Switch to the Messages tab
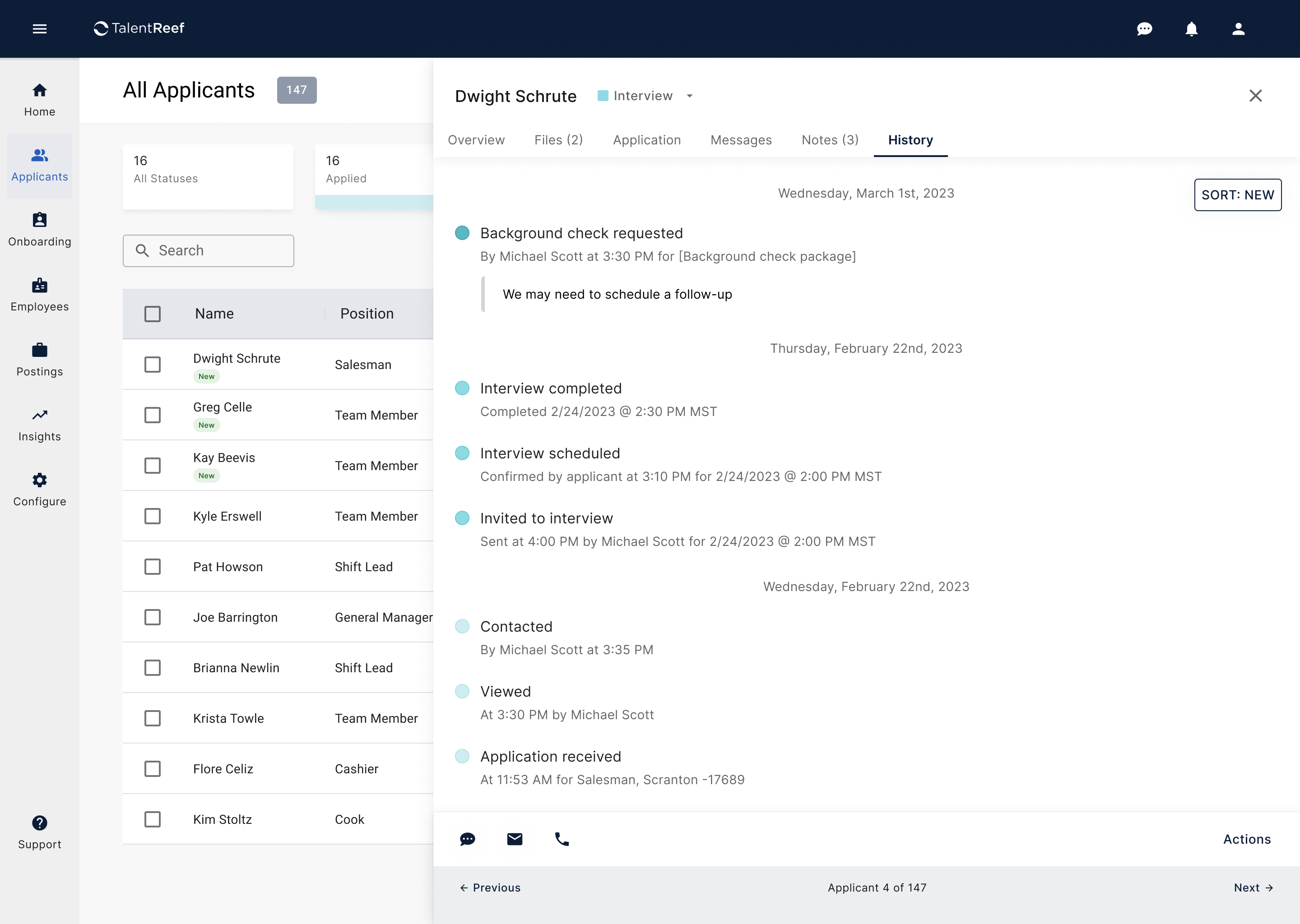 (x=741, y=140)
